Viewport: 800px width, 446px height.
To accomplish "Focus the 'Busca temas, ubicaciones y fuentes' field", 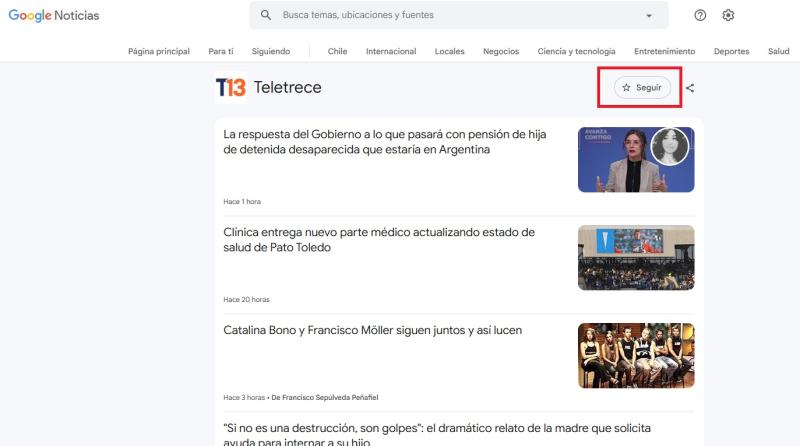I will pyautogui.click(x=459, y=15).
